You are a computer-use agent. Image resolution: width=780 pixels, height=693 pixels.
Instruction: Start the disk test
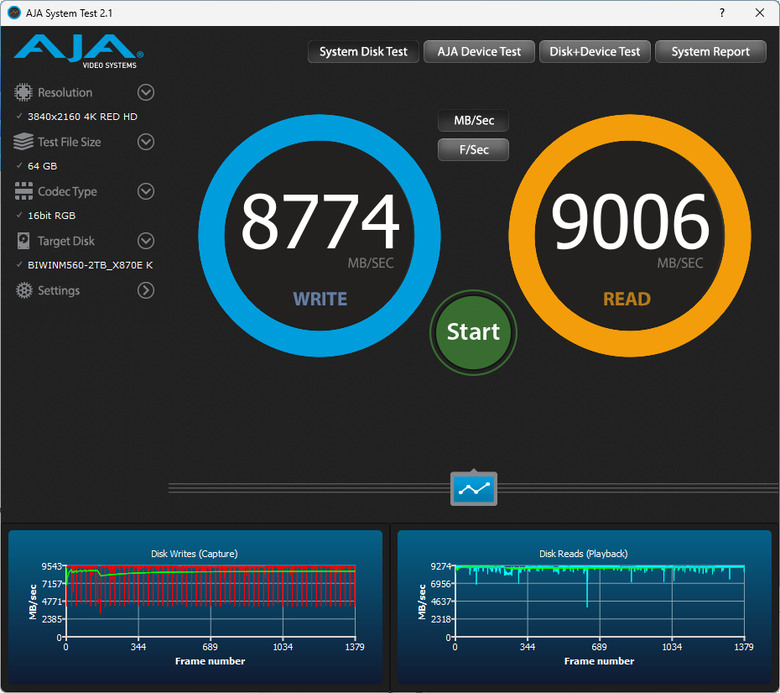click(473, 332)
